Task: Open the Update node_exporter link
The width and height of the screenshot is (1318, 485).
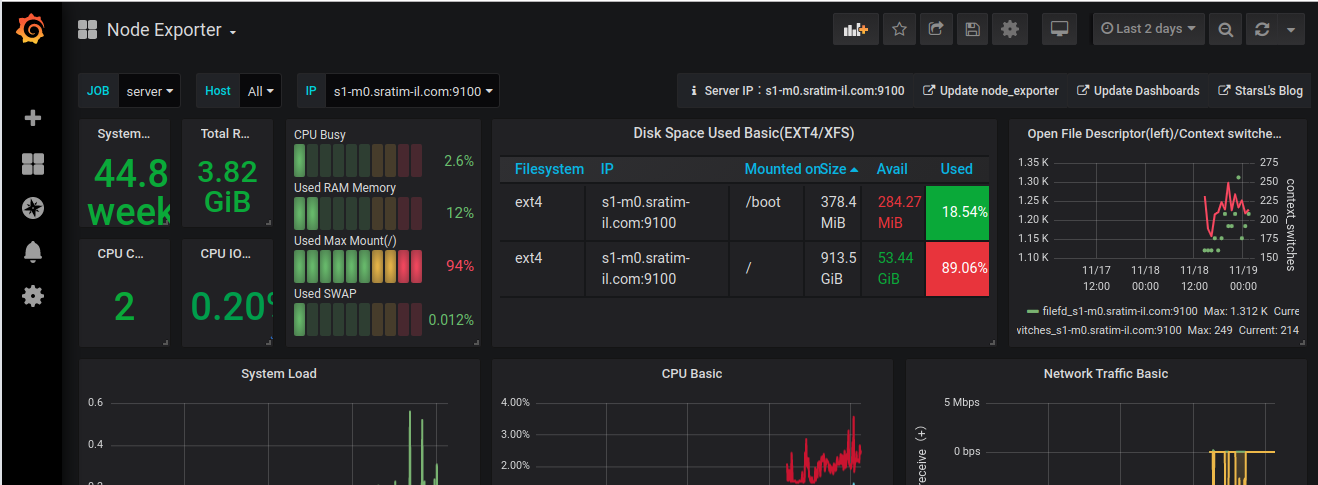Action: click(991, 91)
